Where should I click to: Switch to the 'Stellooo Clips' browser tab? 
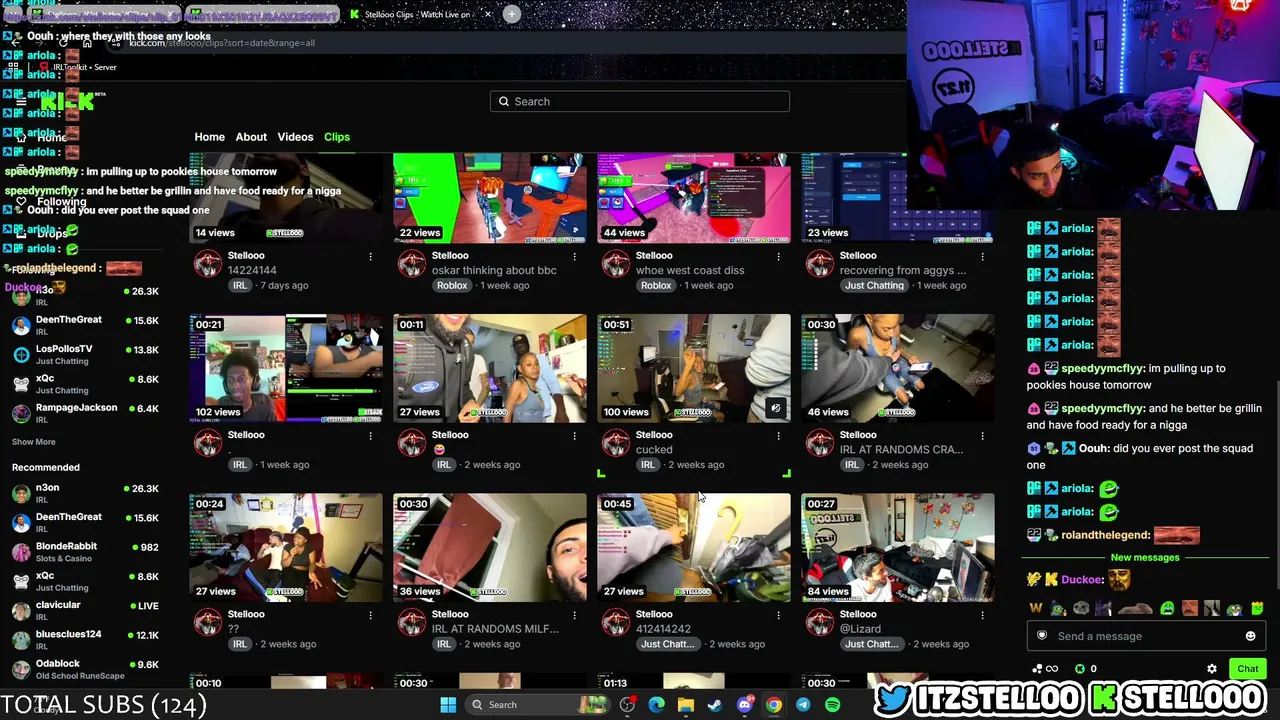point(417,14)
